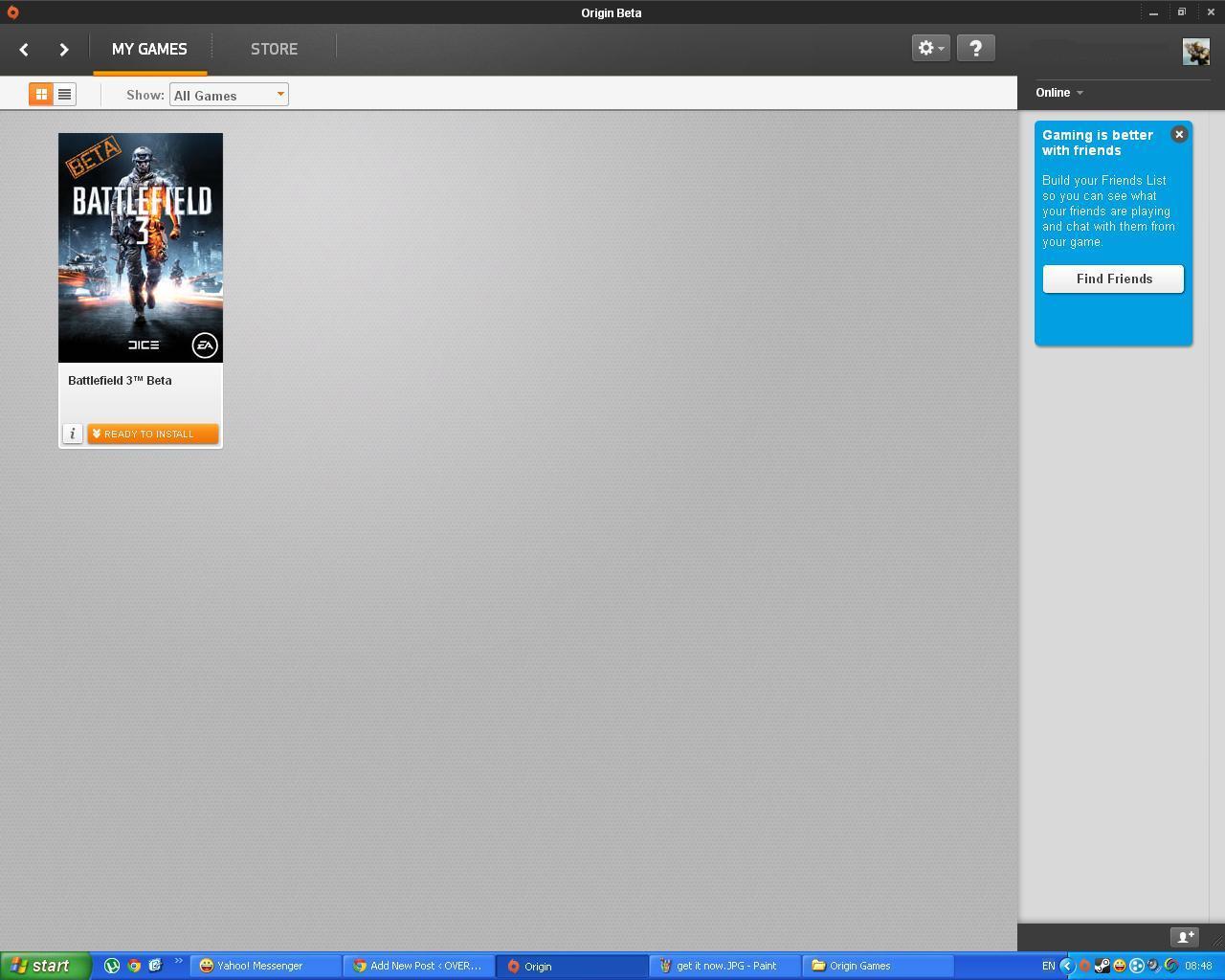Click the Battlefield 3™ Beta title text
The height and width of the screenshot is (980, 1225).
click(x=120, y=381)
